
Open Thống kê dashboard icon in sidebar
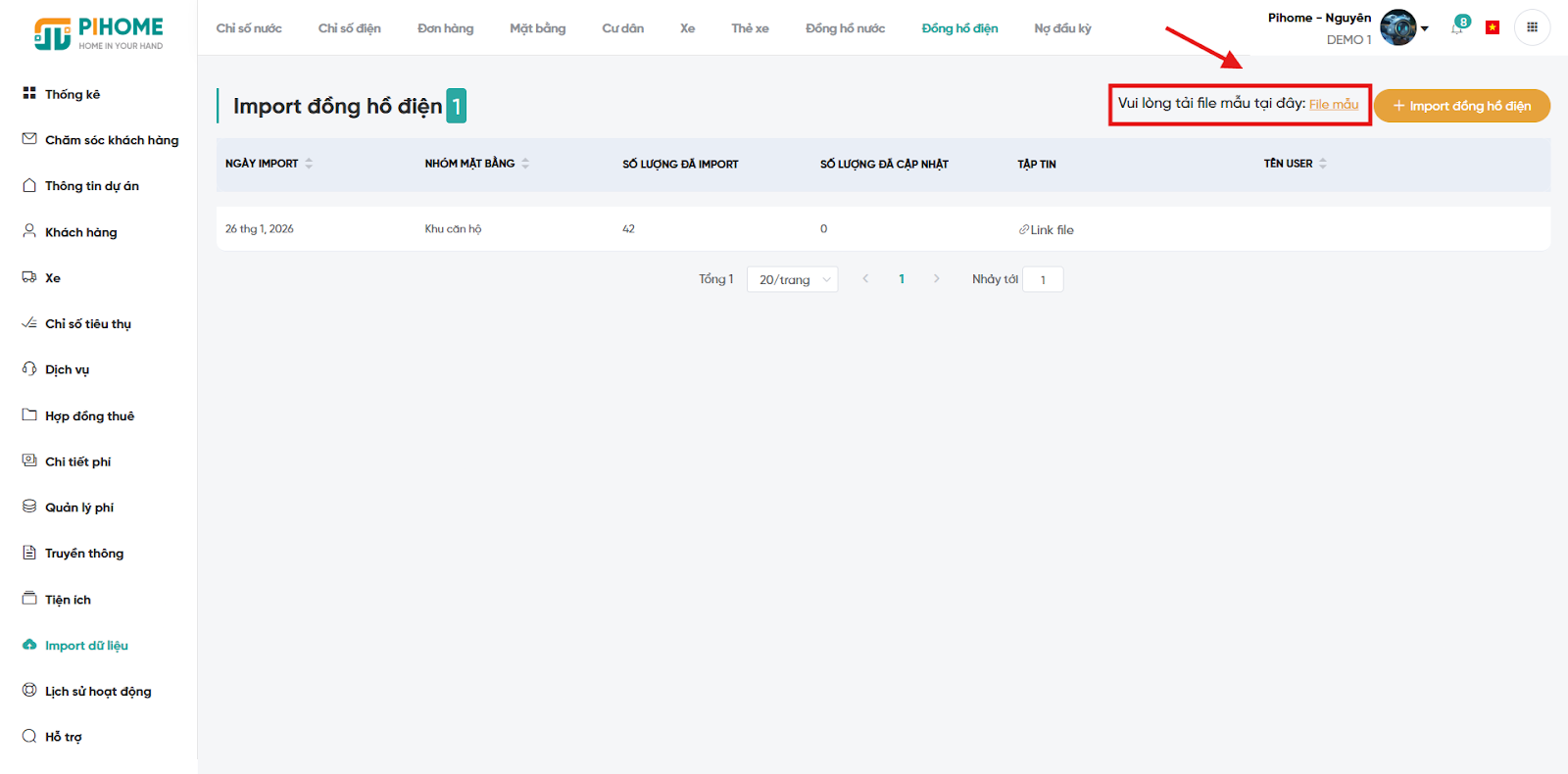[29, 93]
